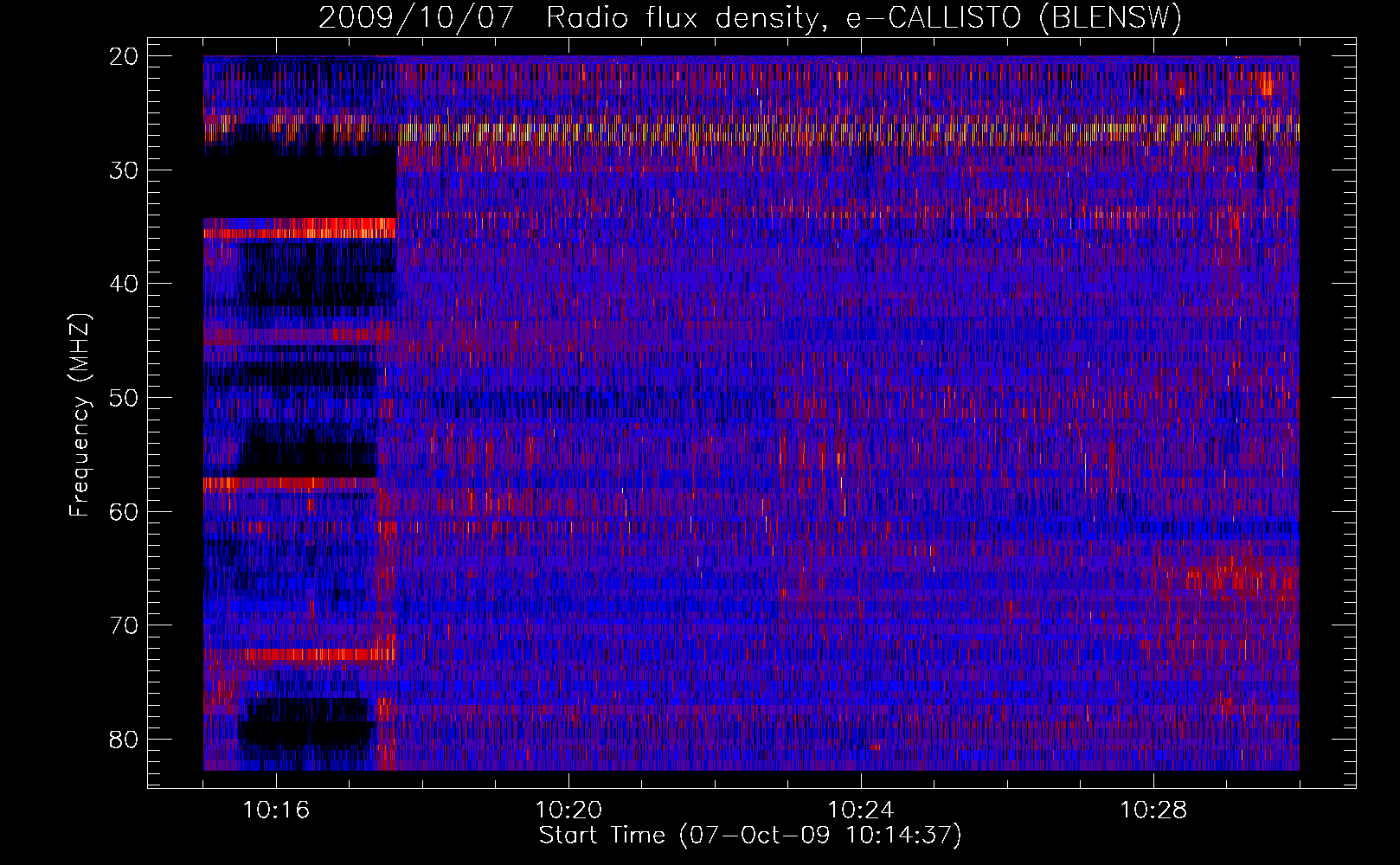Click the 'Frequency (MHZ)' axis label
Screen dimensions: 1400x865
(80, 415)
